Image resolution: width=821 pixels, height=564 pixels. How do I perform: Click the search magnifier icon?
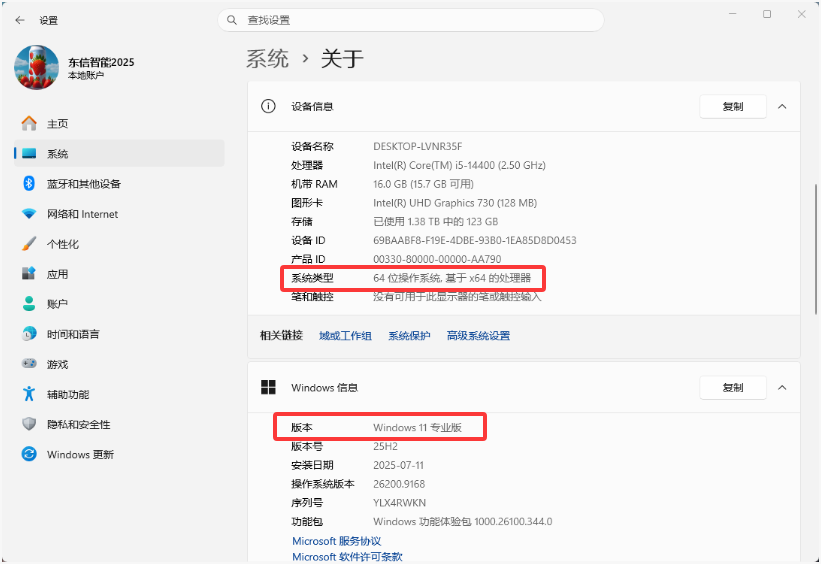(231, 20)
